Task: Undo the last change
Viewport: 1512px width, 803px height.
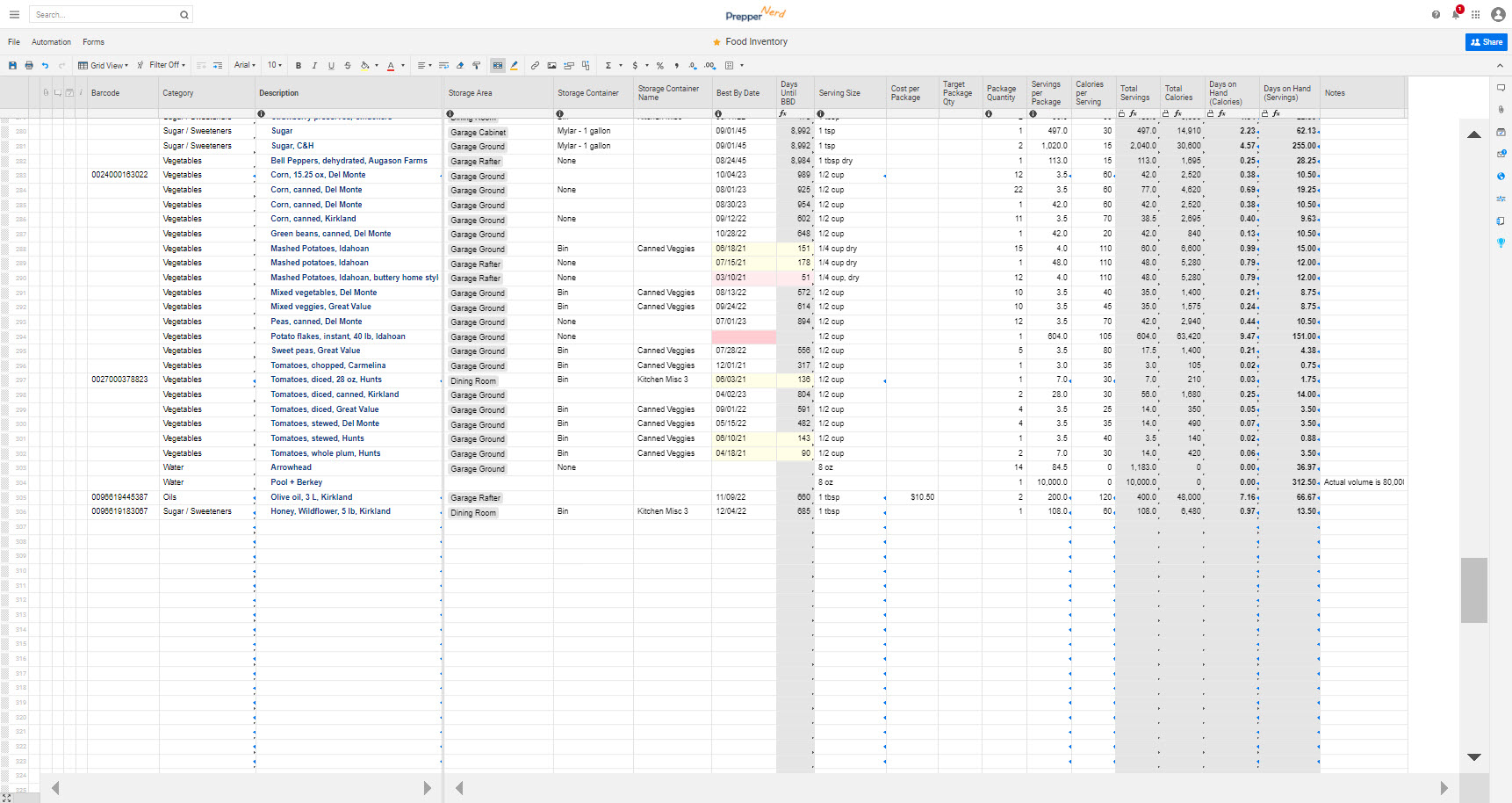Action: tap(45, 65)
